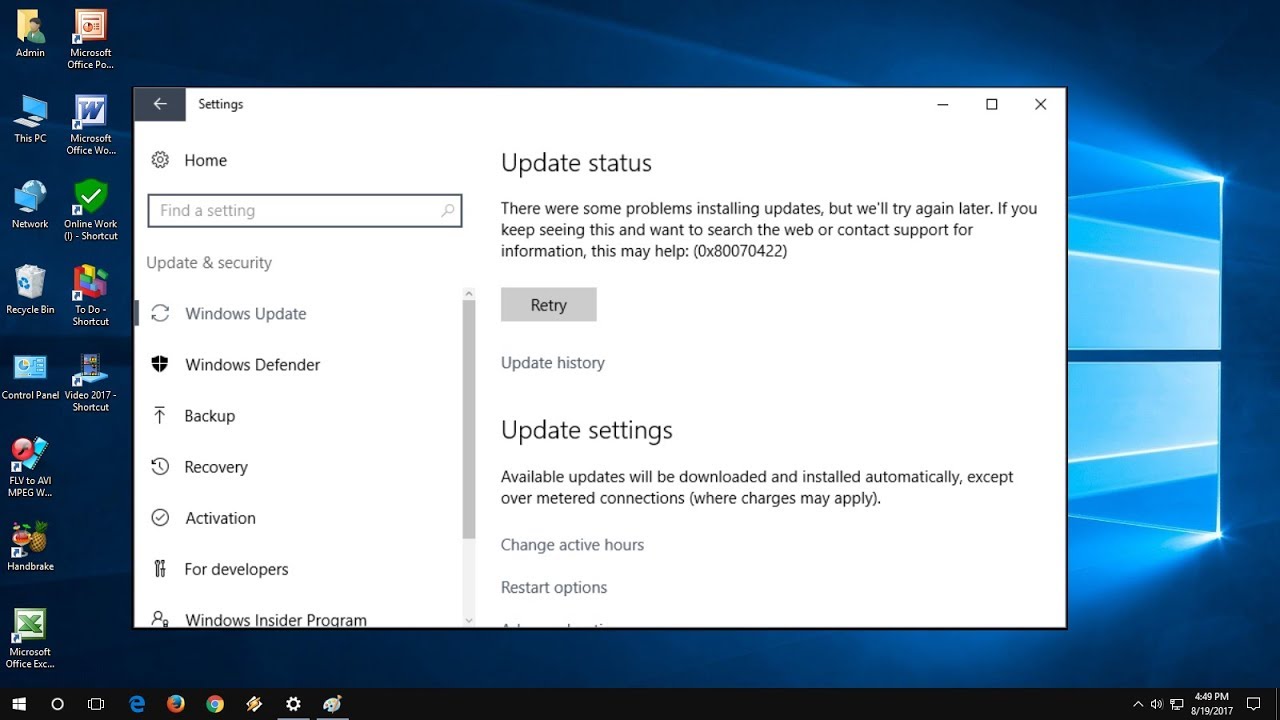The image size is (1280, 720).
Task: Minimize the Settings window
Action: tap(943, 104)
